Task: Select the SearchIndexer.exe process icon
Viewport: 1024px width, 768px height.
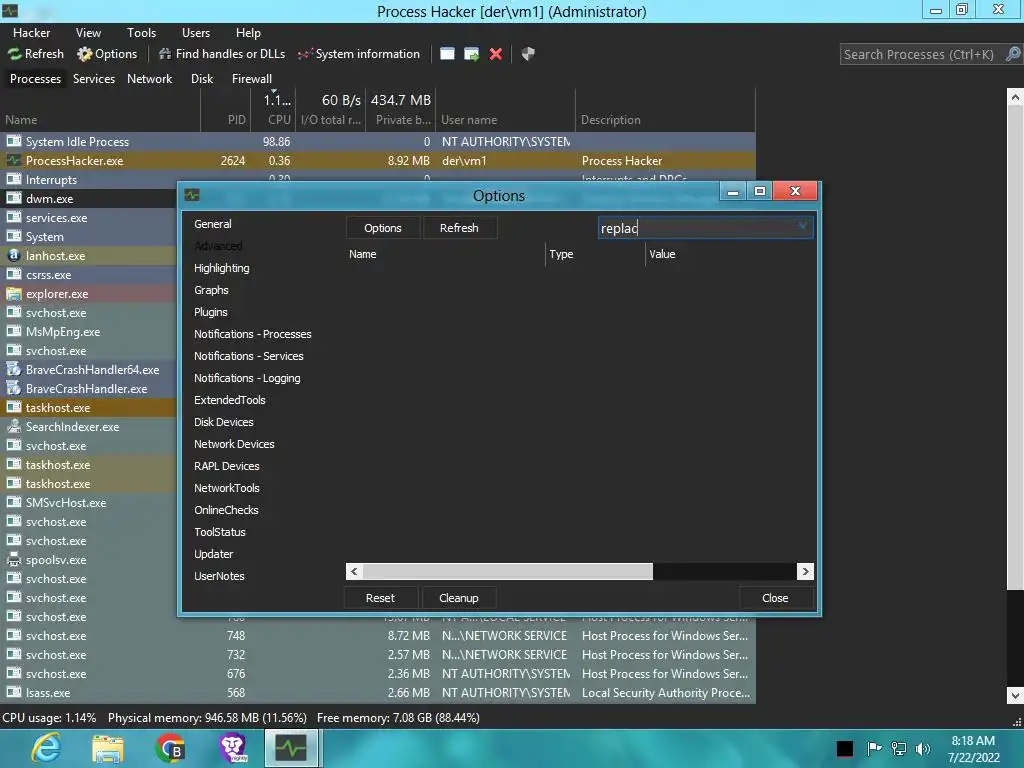Action: pos(14,426)
